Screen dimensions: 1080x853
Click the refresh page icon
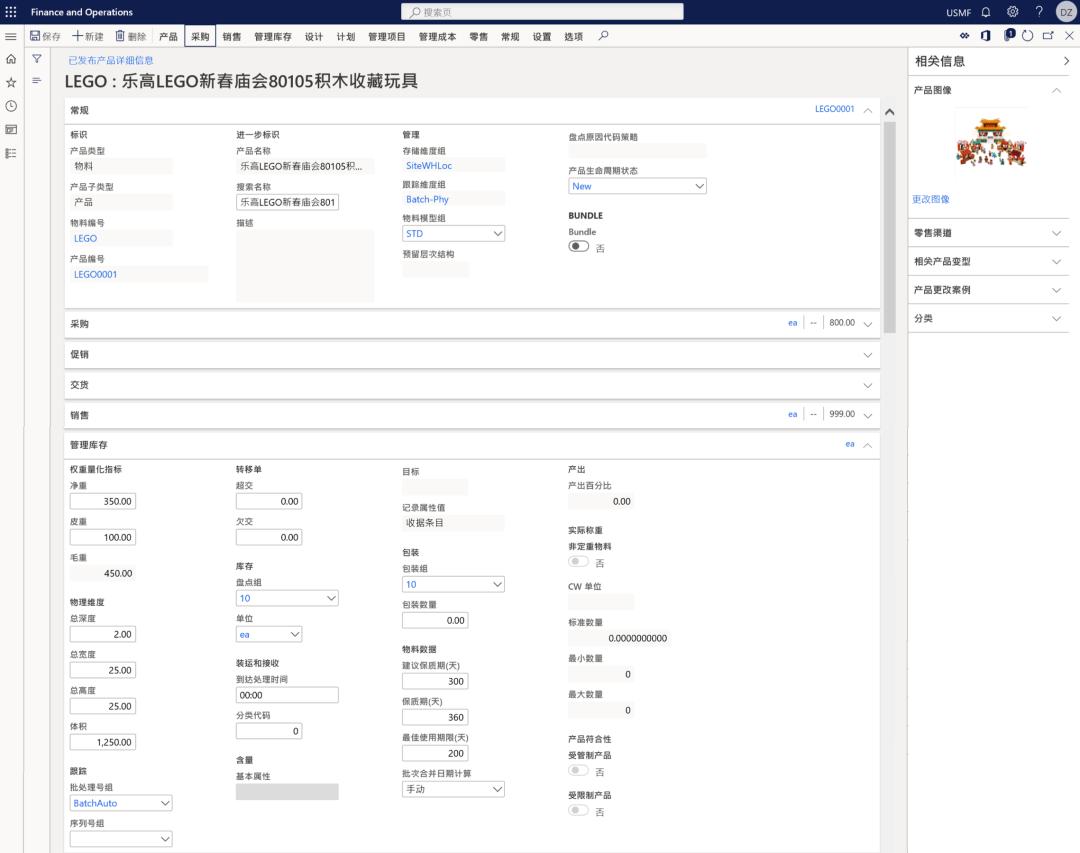[x=1027, y=36]
